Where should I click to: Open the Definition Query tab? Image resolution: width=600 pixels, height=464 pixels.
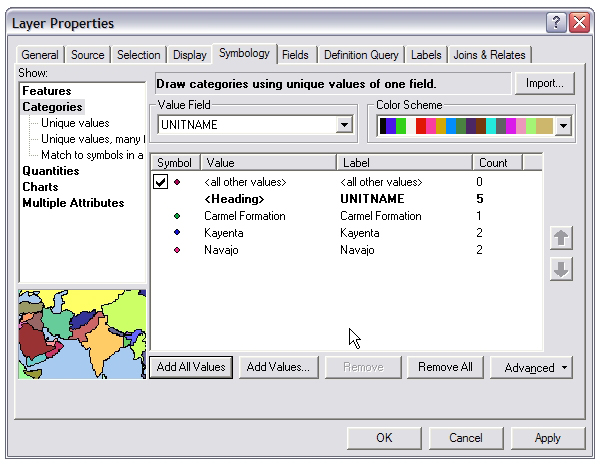361,55
